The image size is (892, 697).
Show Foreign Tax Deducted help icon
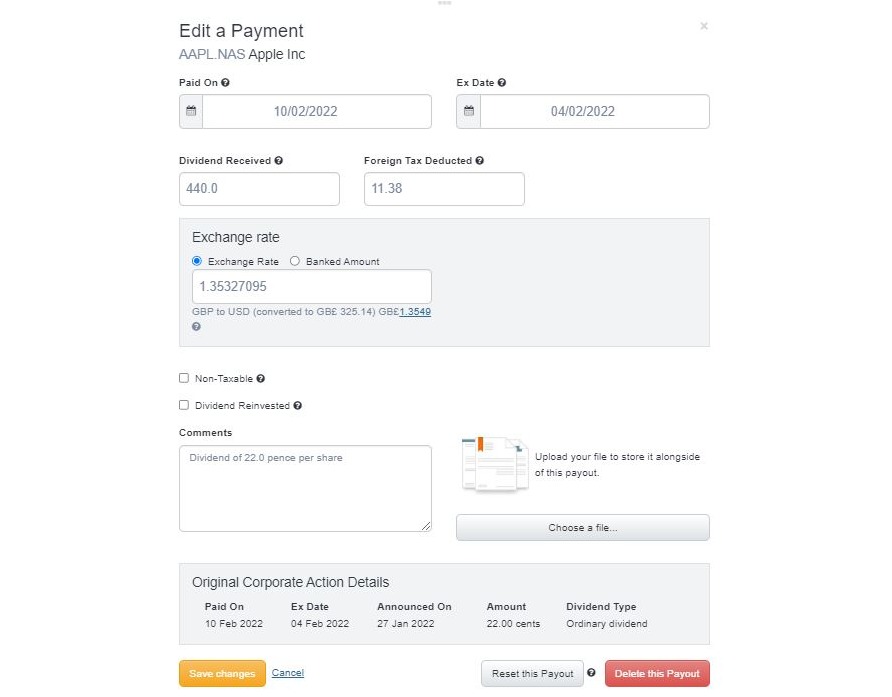480,160
